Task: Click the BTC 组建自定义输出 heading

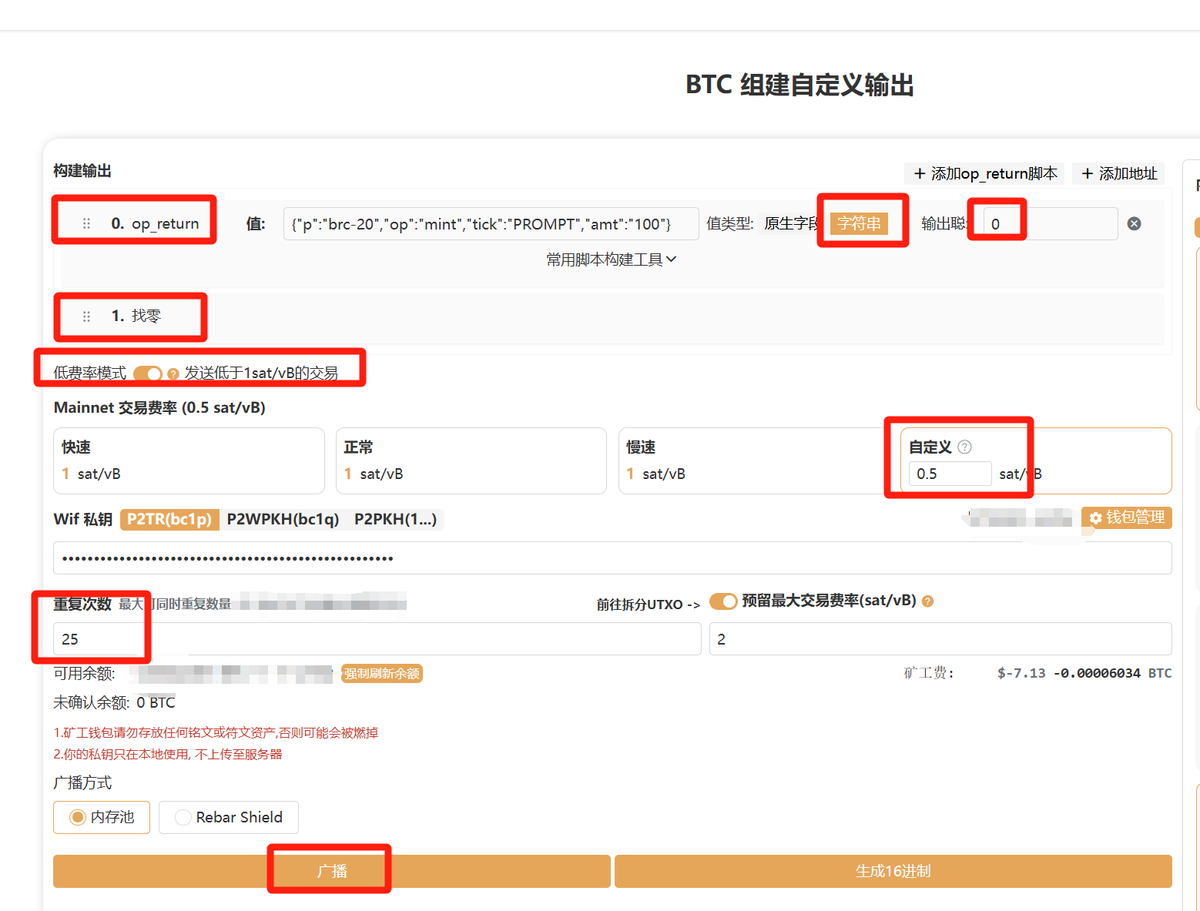Action: pyautogui.click(x=799, y=86)
